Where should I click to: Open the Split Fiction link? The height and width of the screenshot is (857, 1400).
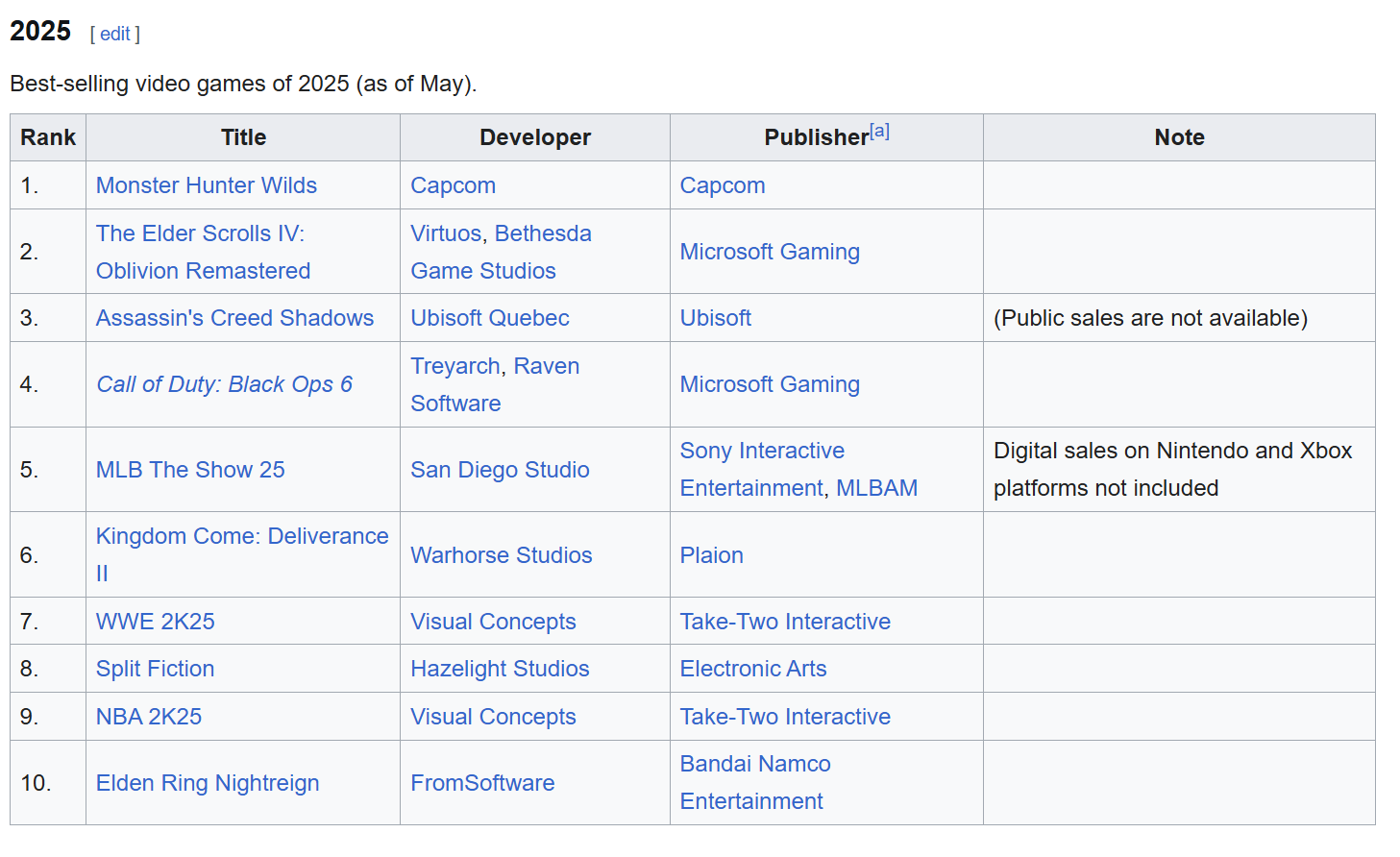pos(155,669)
